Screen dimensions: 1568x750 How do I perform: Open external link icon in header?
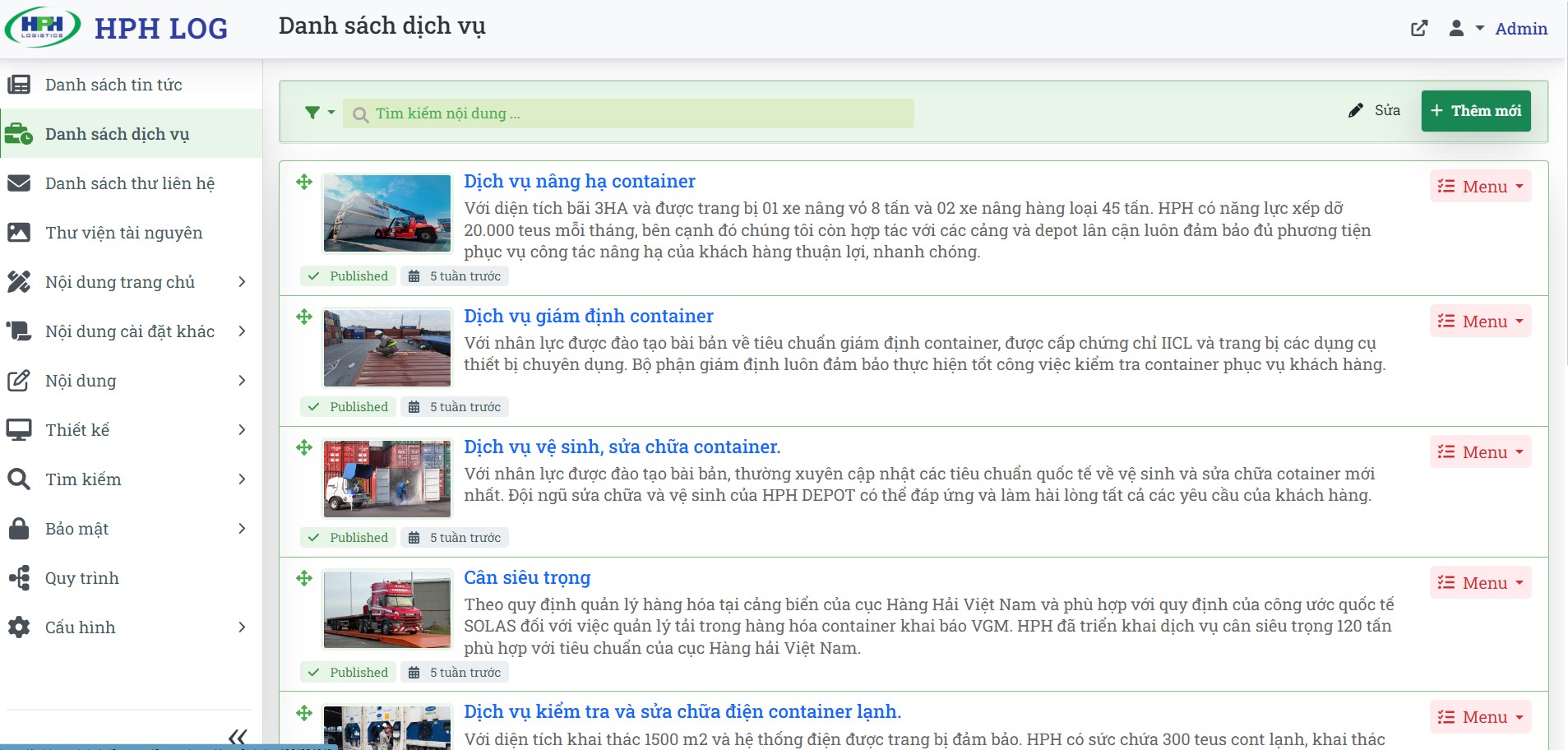[x=1419, y=29]
